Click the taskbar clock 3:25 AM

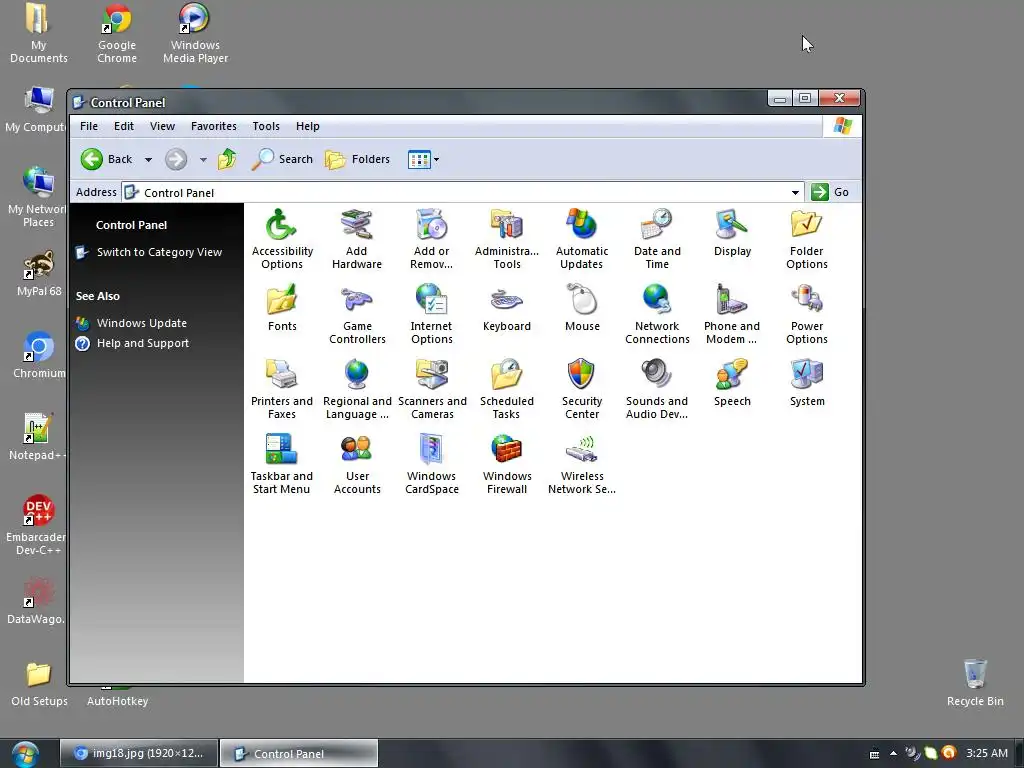(987, 753)
